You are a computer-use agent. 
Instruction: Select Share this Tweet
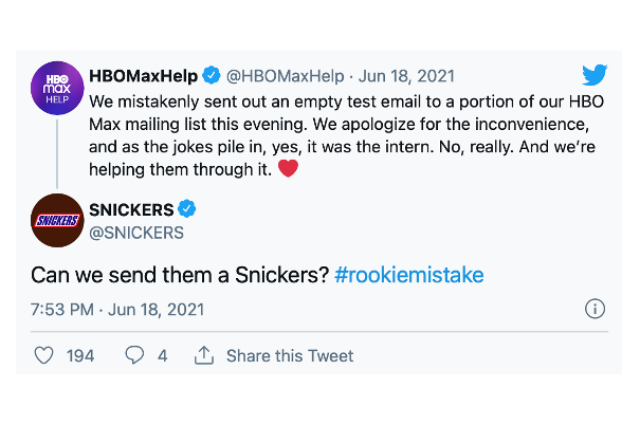coord(290,356)
